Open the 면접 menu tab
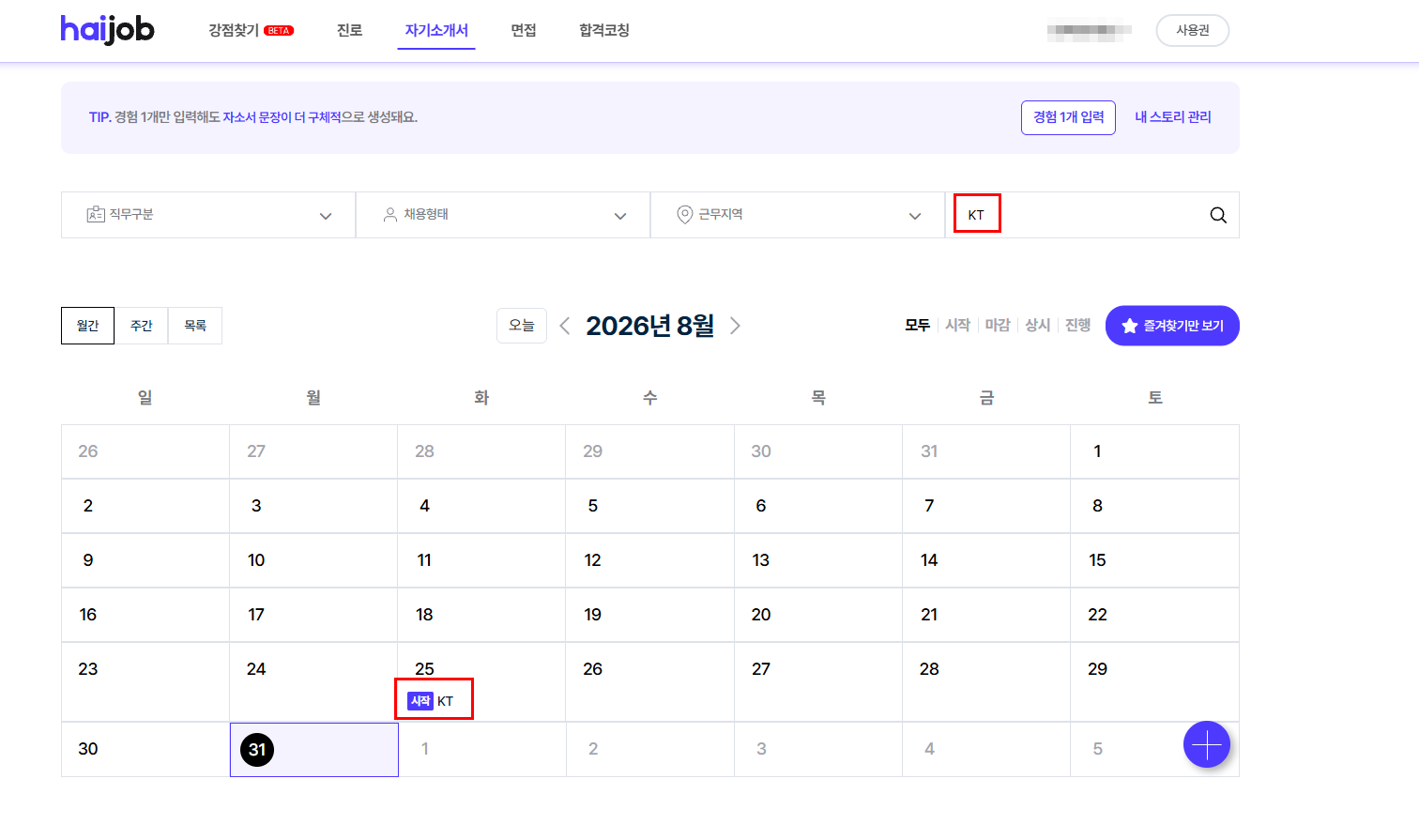The image size is (1419, 840). (x=524, y=30)
